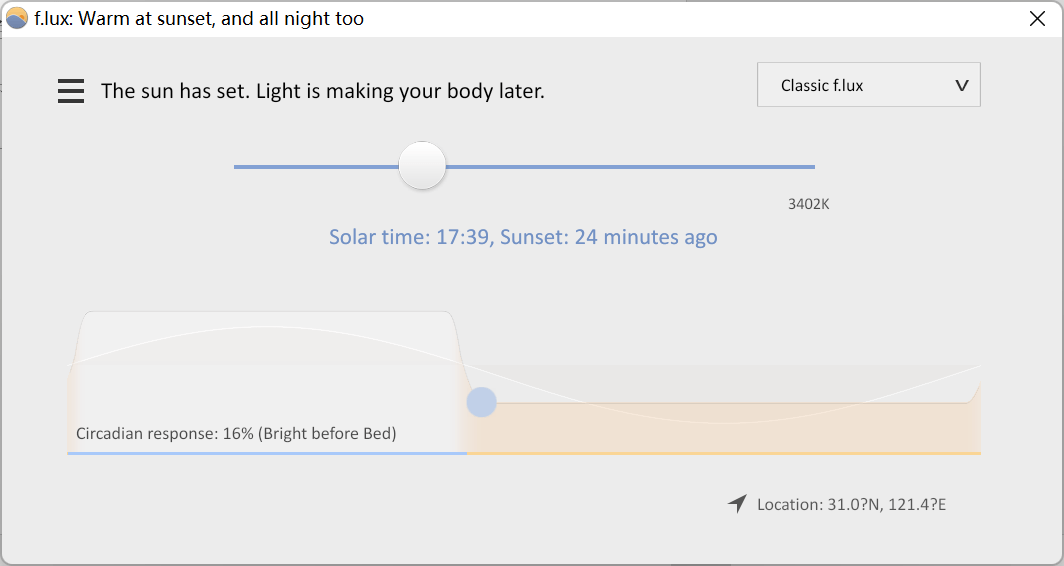Image resolution: width=1064 pixels, height=566 pixels.
Task: Click the Circadian response 16% label
Action: tap(236, 433)
